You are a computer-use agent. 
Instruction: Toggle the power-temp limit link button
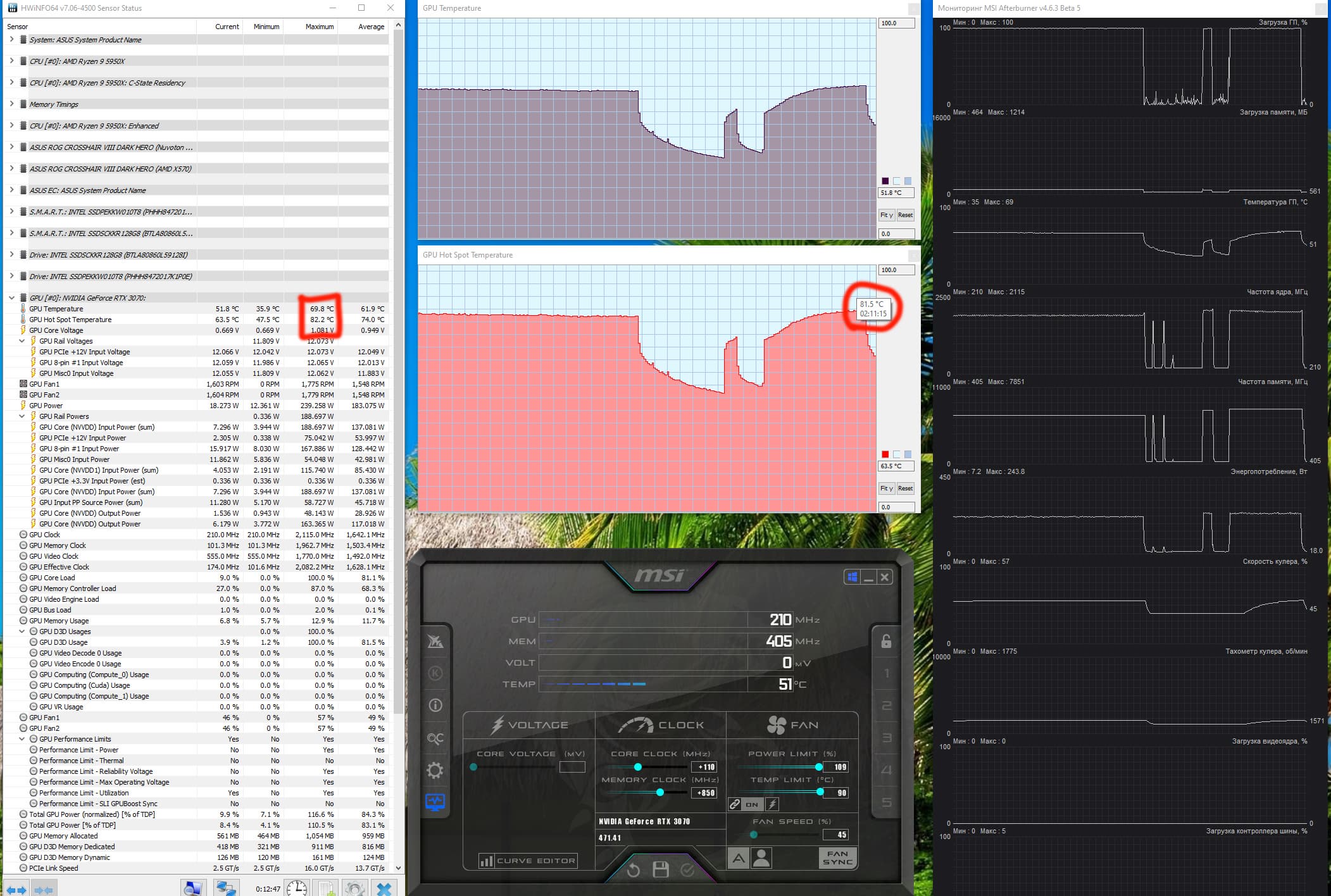(x=734, y=804)
